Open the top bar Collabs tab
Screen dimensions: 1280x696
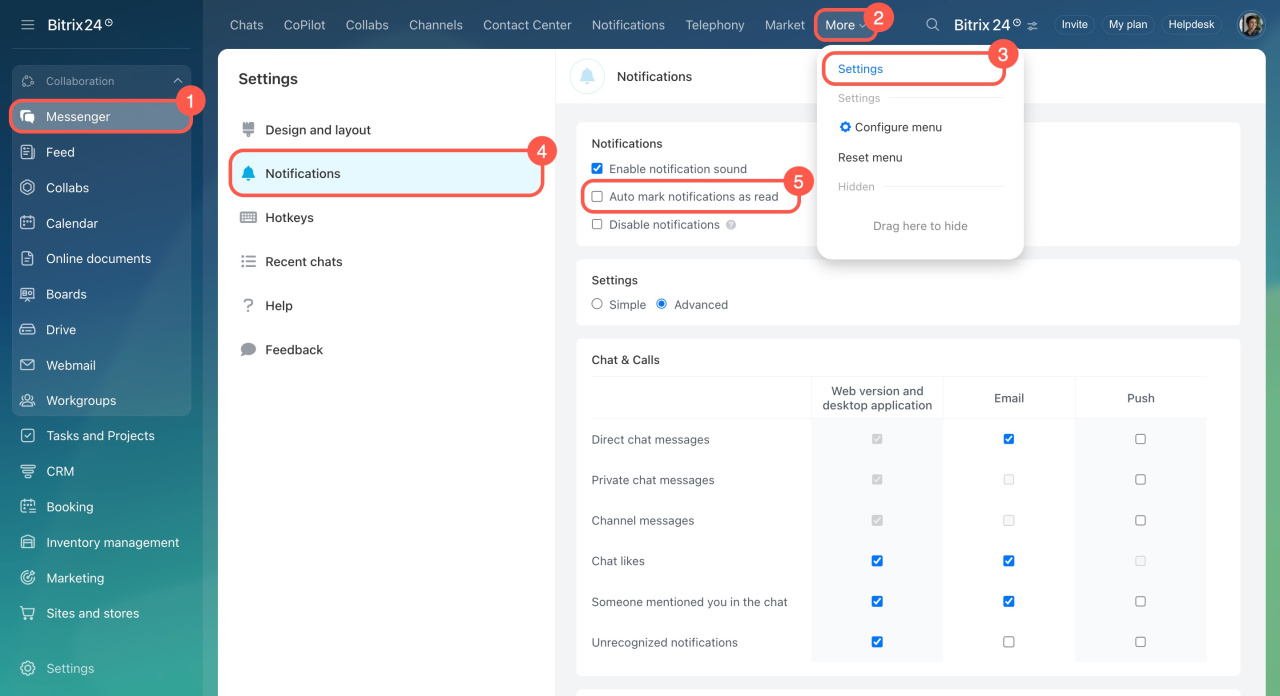[367, 25]
